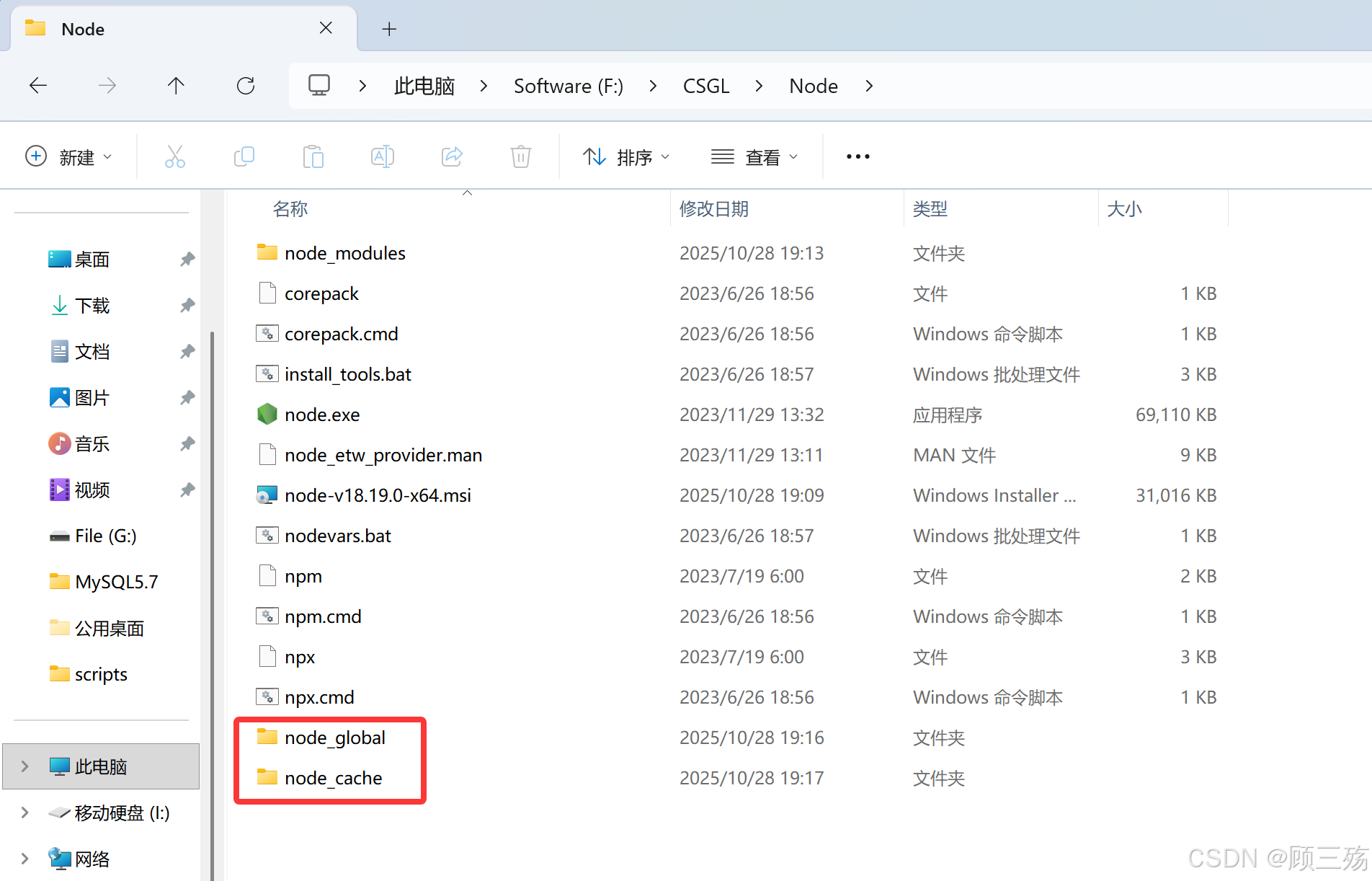Select node.exe hexagon icon
The height and width of the screenshot is (881, 1372).
click(267, 414)
